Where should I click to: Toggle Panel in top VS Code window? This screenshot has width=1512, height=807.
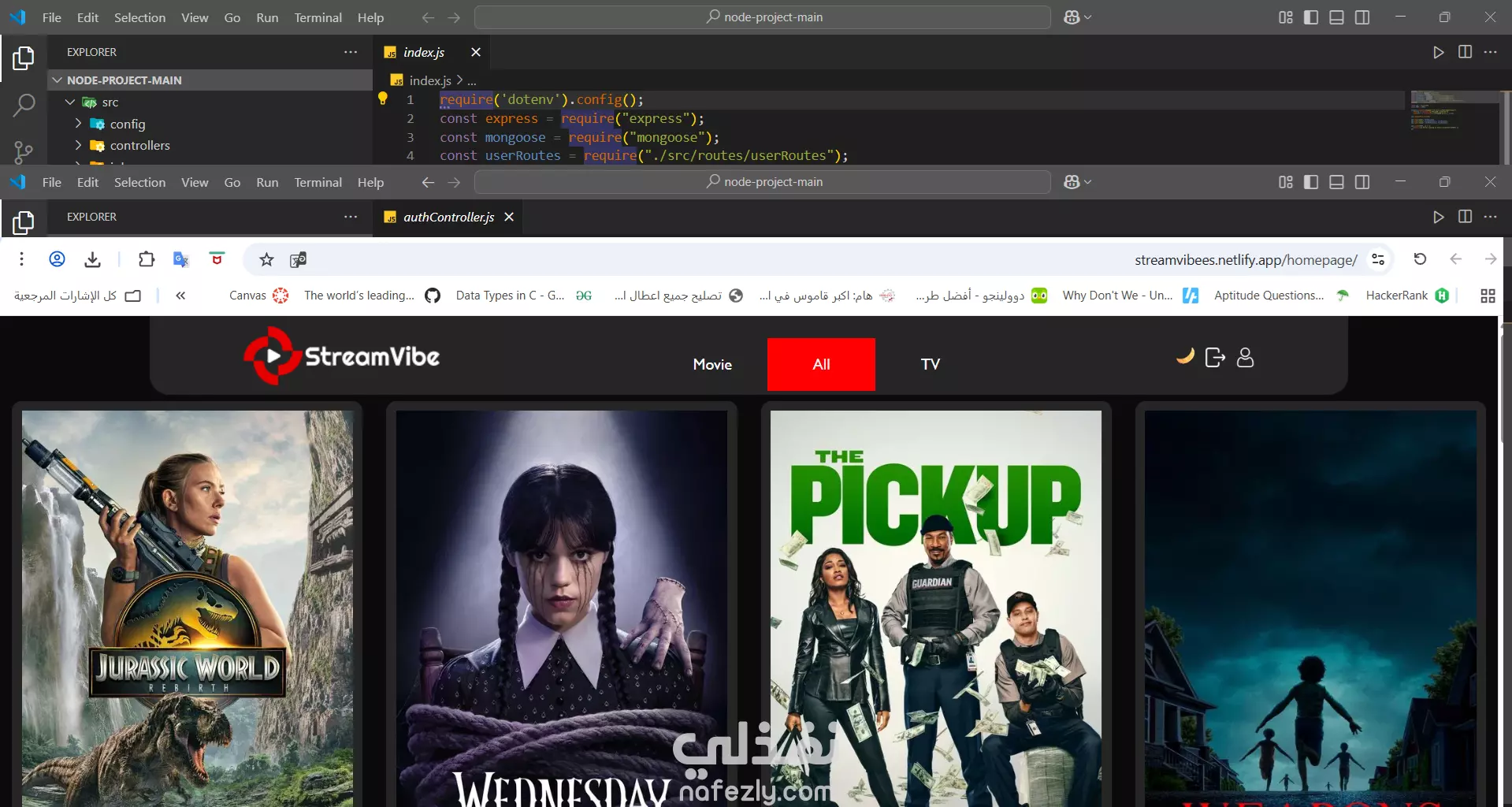pos(1336,17)
